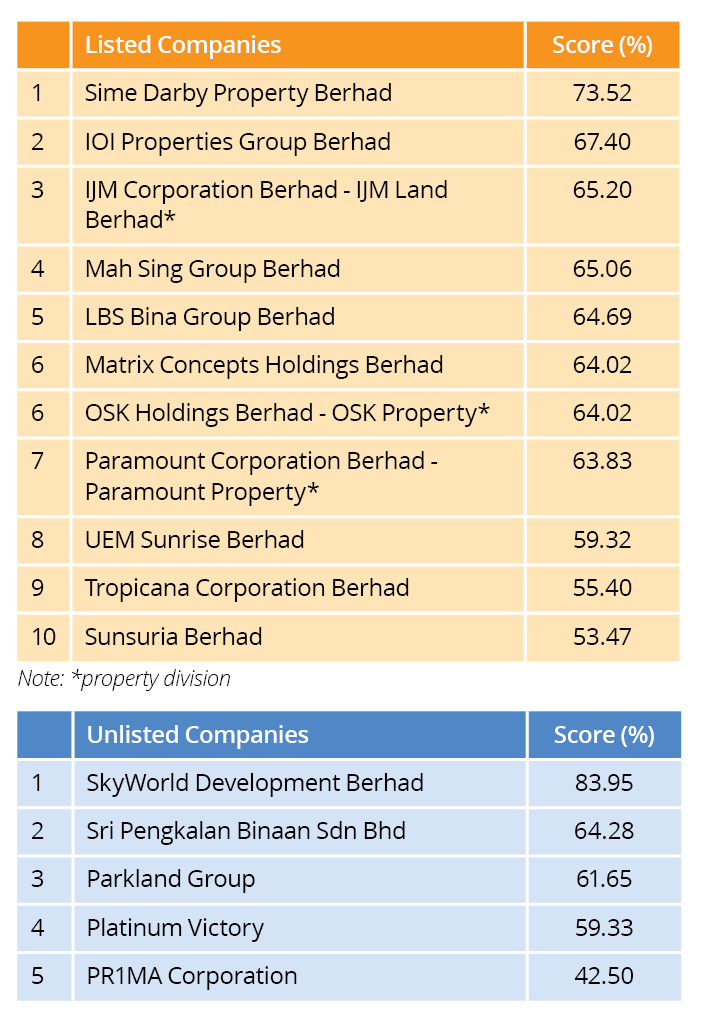Select Mah Sing Group Berhad cell
The width and height of the screenshot is (702, 1032).
pos(213,269)
